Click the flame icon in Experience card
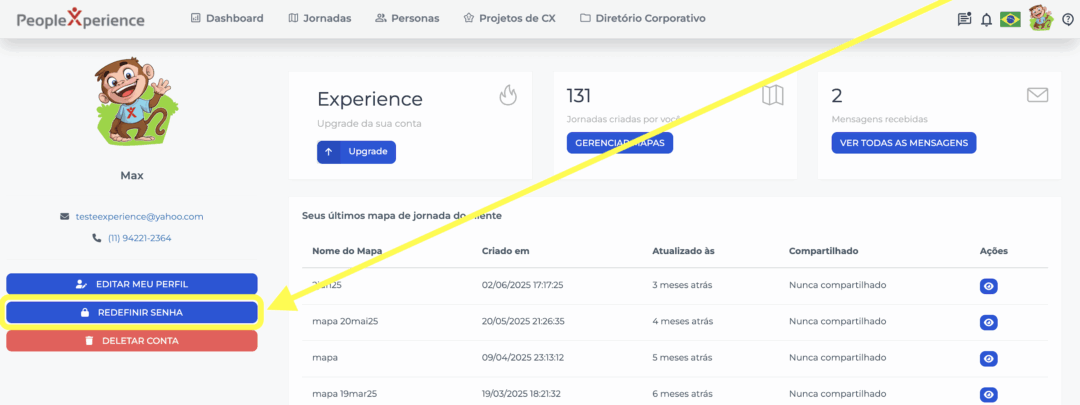 508,95
